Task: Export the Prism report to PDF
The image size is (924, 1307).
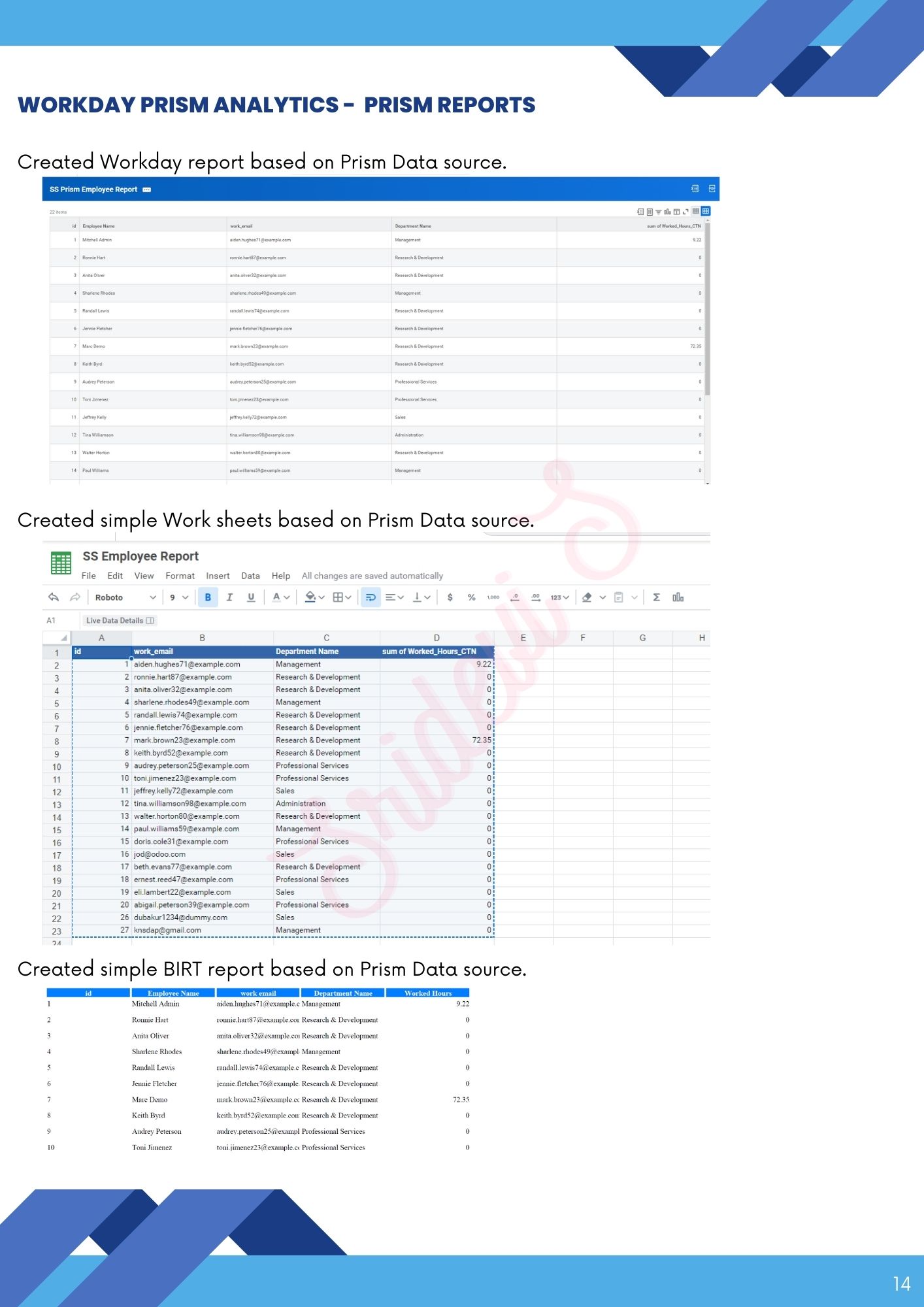Action: [x=712, y=189]
